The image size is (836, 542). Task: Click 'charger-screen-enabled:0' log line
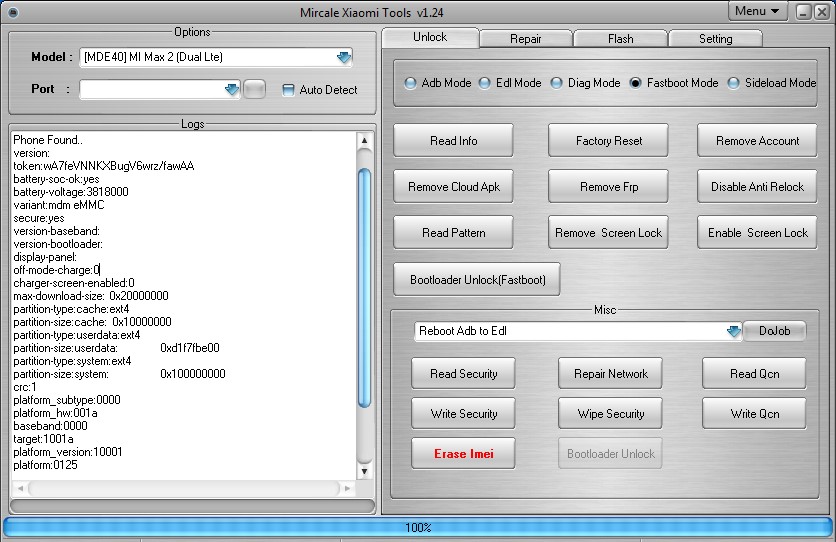(74, 283)
